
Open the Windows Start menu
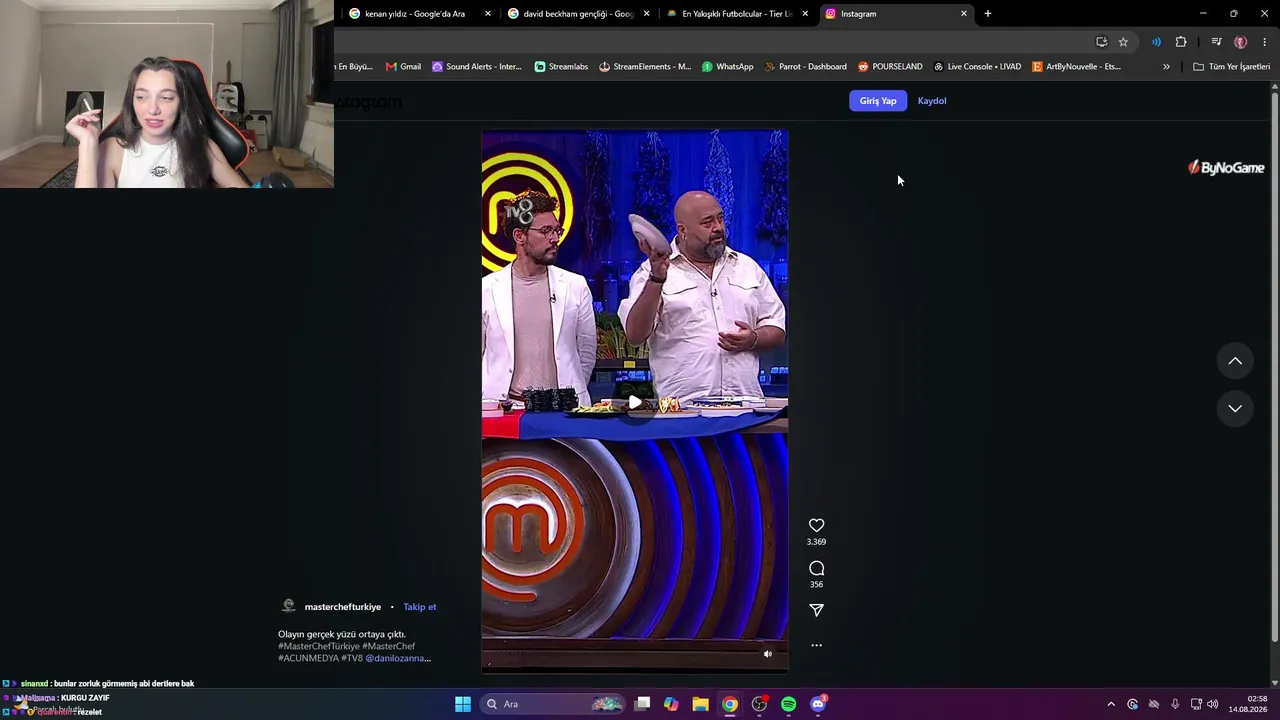(x=463, y=704)
